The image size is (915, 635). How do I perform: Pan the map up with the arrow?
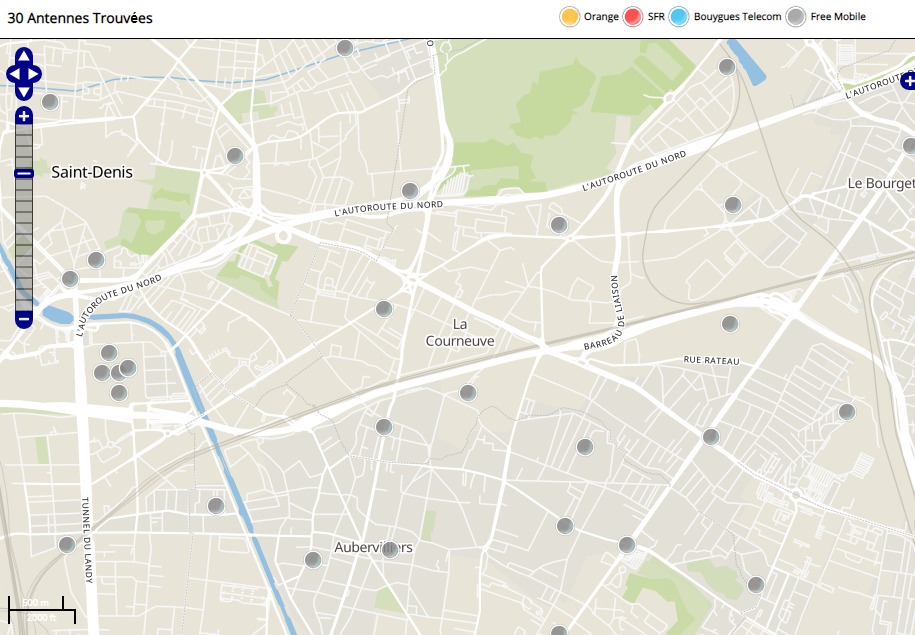[x=24, y=56]
